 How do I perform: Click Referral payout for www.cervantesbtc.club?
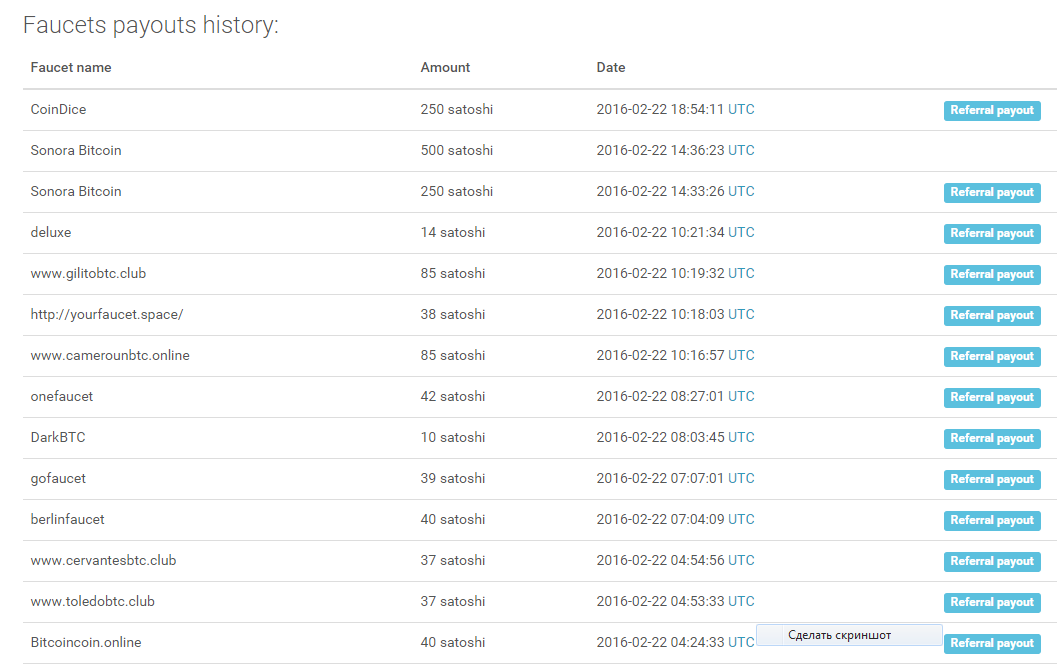[992, 562]
